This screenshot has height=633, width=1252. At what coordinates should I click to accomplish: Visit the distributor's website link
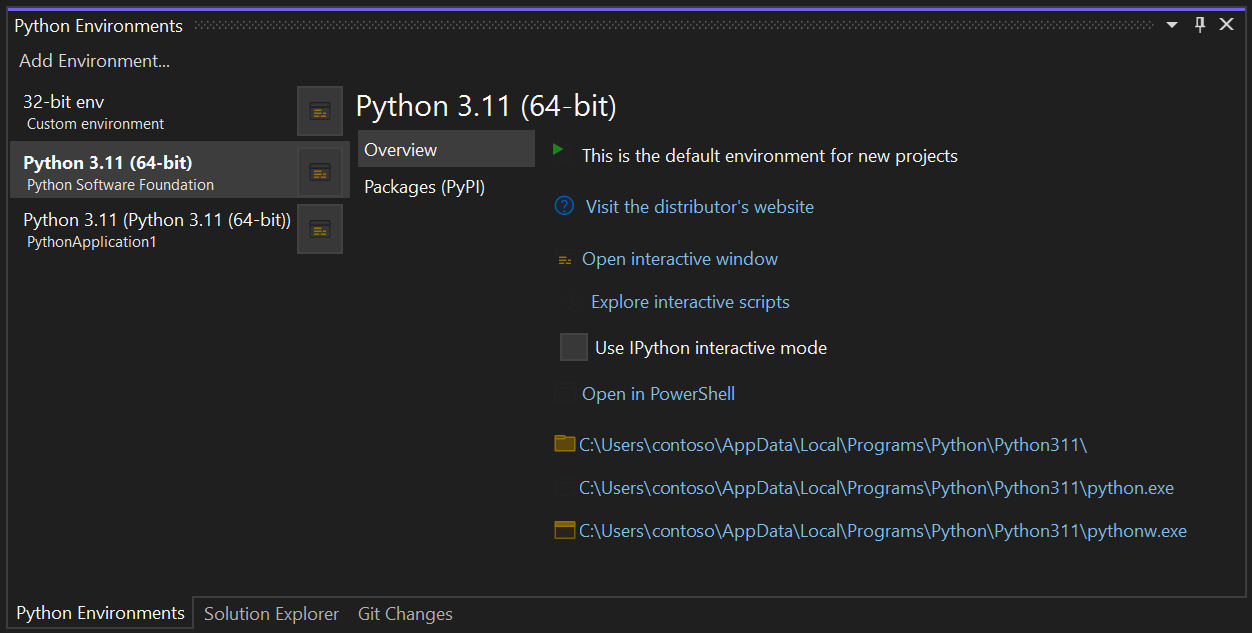pyautogui.click(x=700, y=207)
